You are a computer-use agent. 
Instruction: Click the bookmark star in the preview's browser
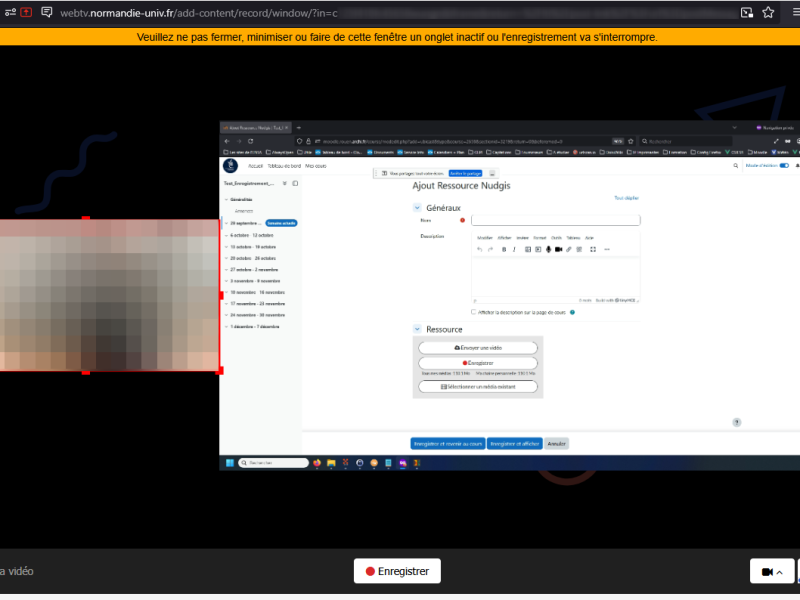[x=631, y=141]
